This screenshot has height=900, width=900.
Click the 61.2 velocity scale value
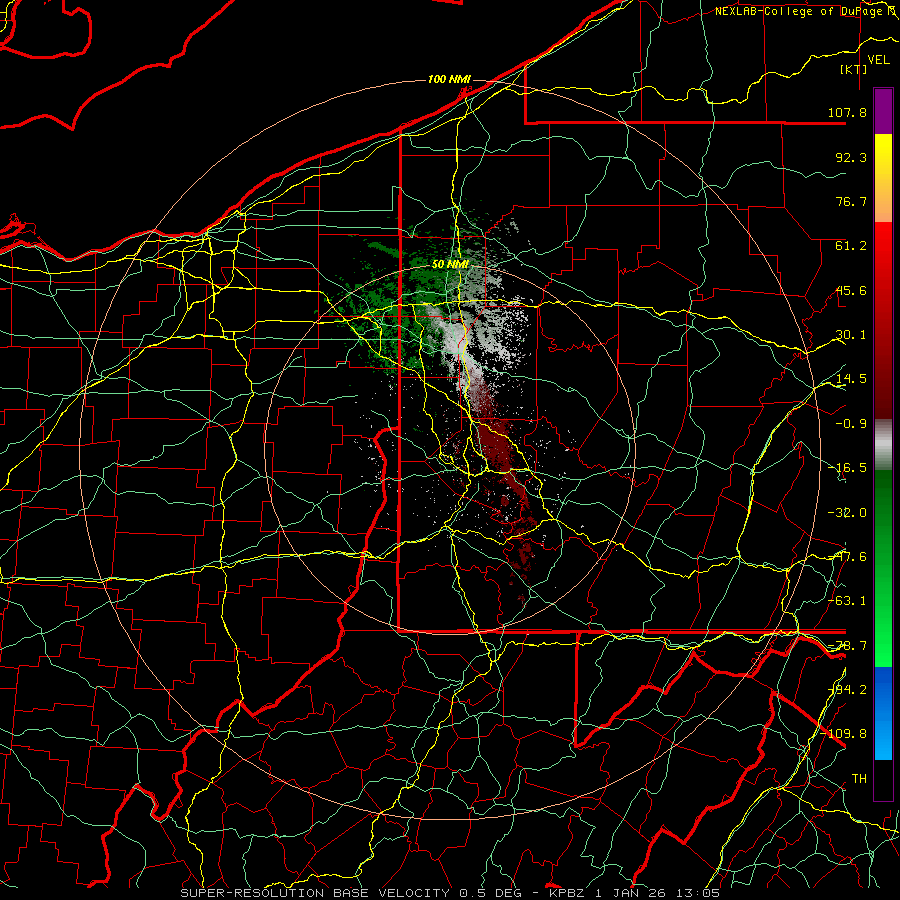click(851, 246)
